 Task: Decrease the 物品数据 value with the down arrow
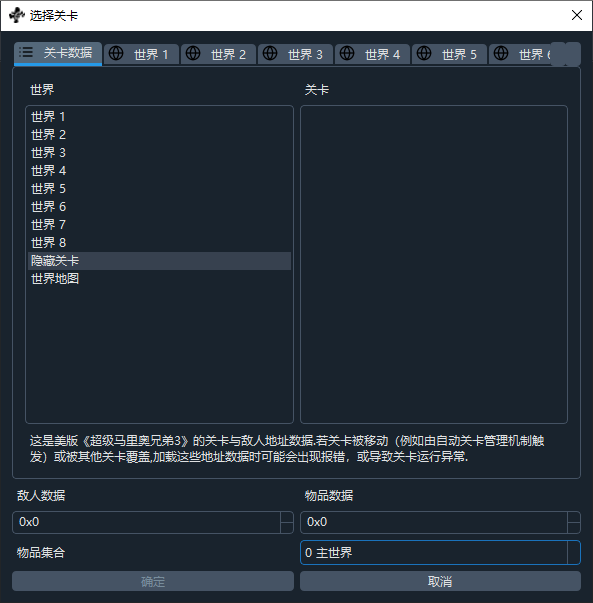pyautogui.click(x=574, y=528)
